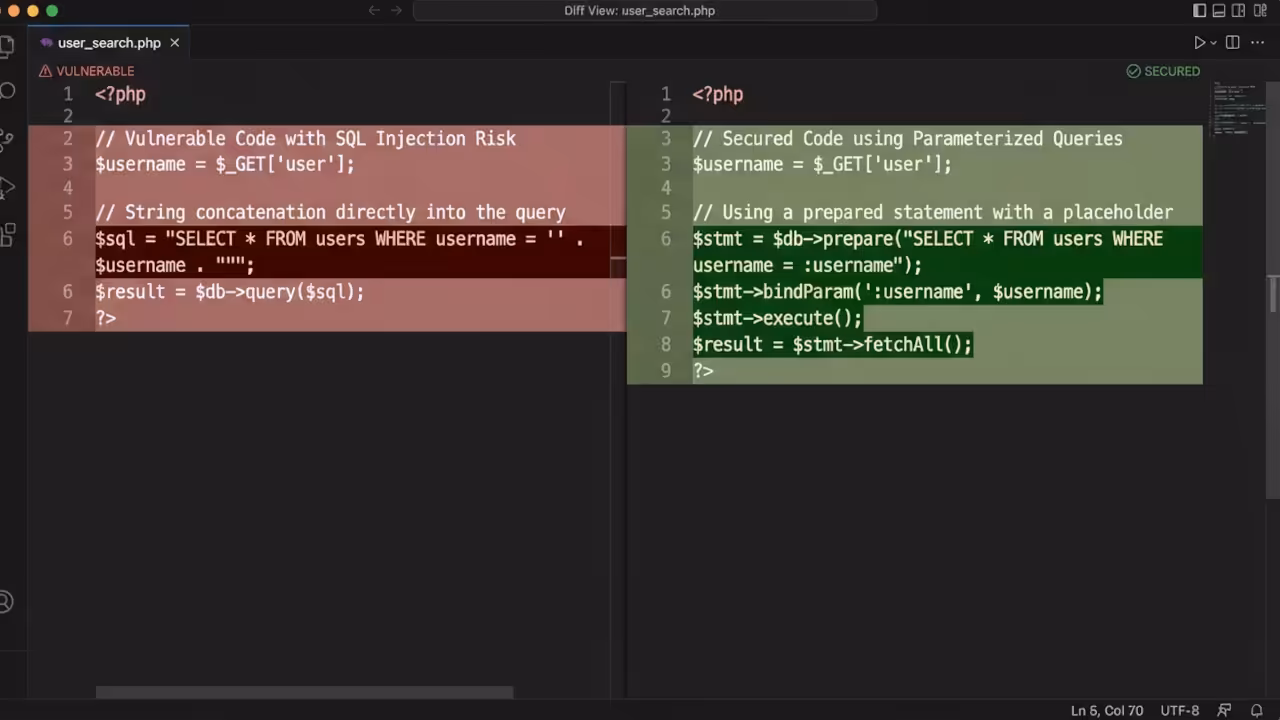
Task: Click the VULNERABLE warning label
Action: pyautogui.click(x=95, y=71)
